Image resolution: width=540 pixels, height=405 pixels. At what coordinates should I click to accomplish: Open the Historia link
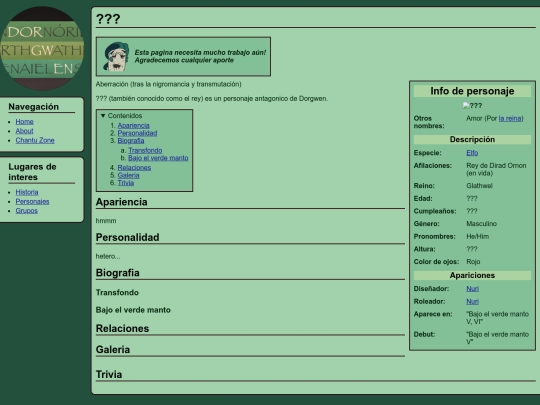click(x=27, y=192)
